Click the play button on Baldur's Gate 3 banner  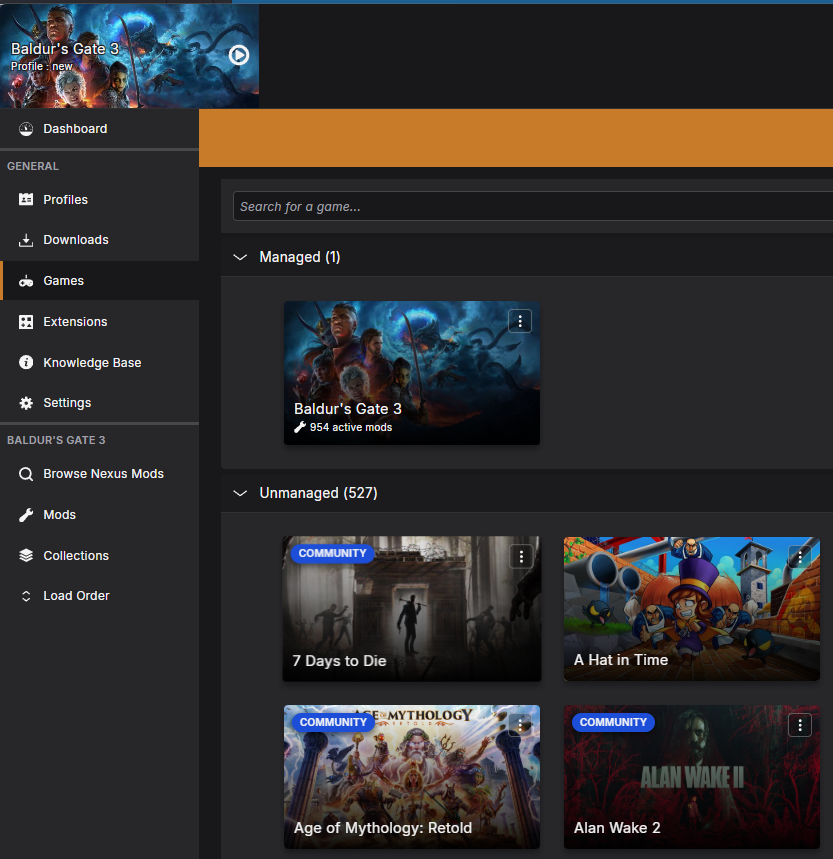point(238,55)
